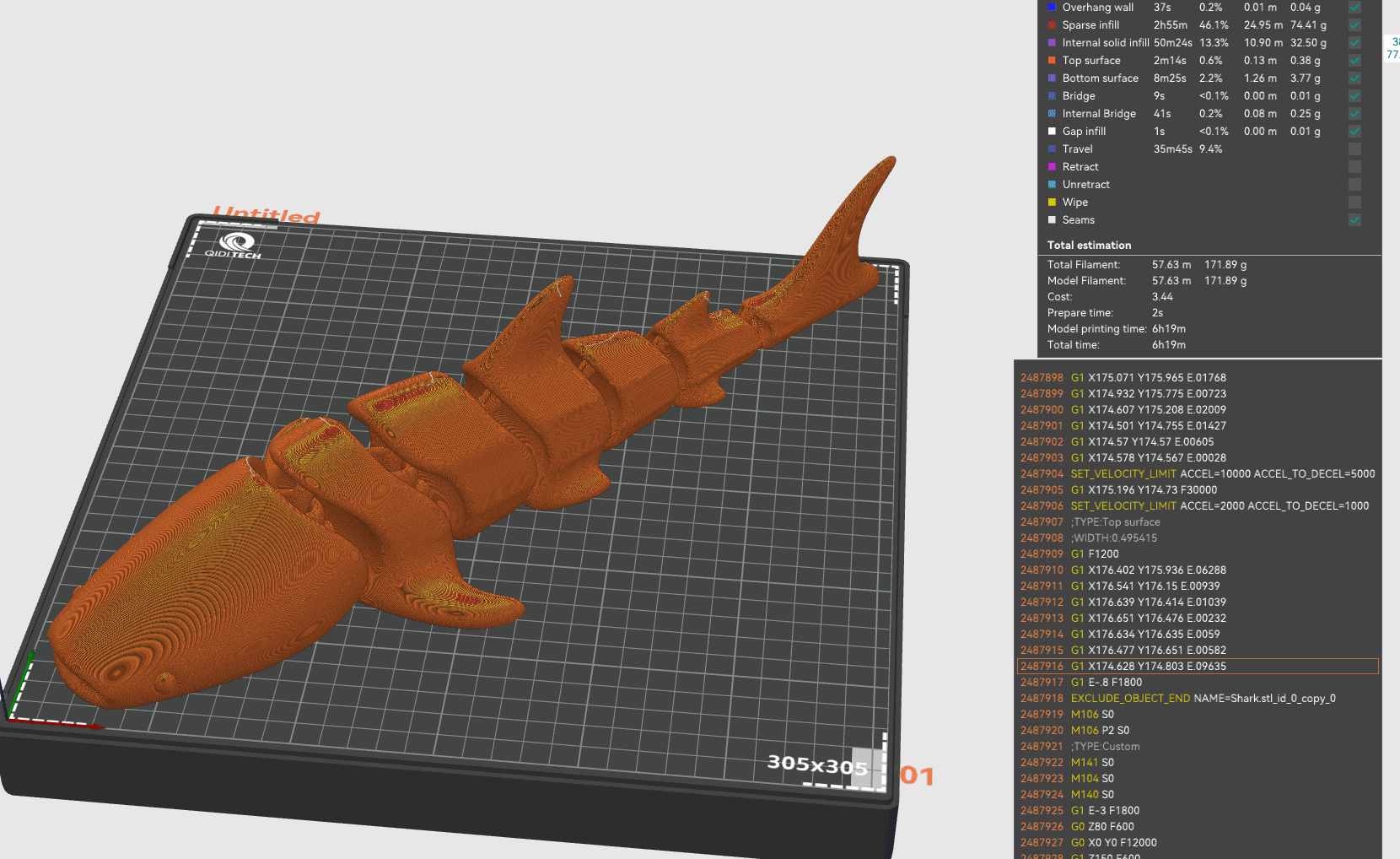Click the 'Prepare time:' label
Screen dimensions: 1400x859
coord(1080,313)
